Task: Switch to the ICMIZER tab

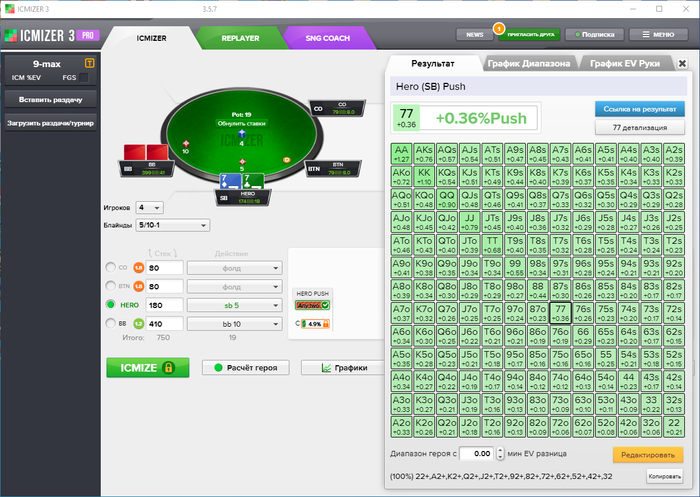Action: [151, 38]
